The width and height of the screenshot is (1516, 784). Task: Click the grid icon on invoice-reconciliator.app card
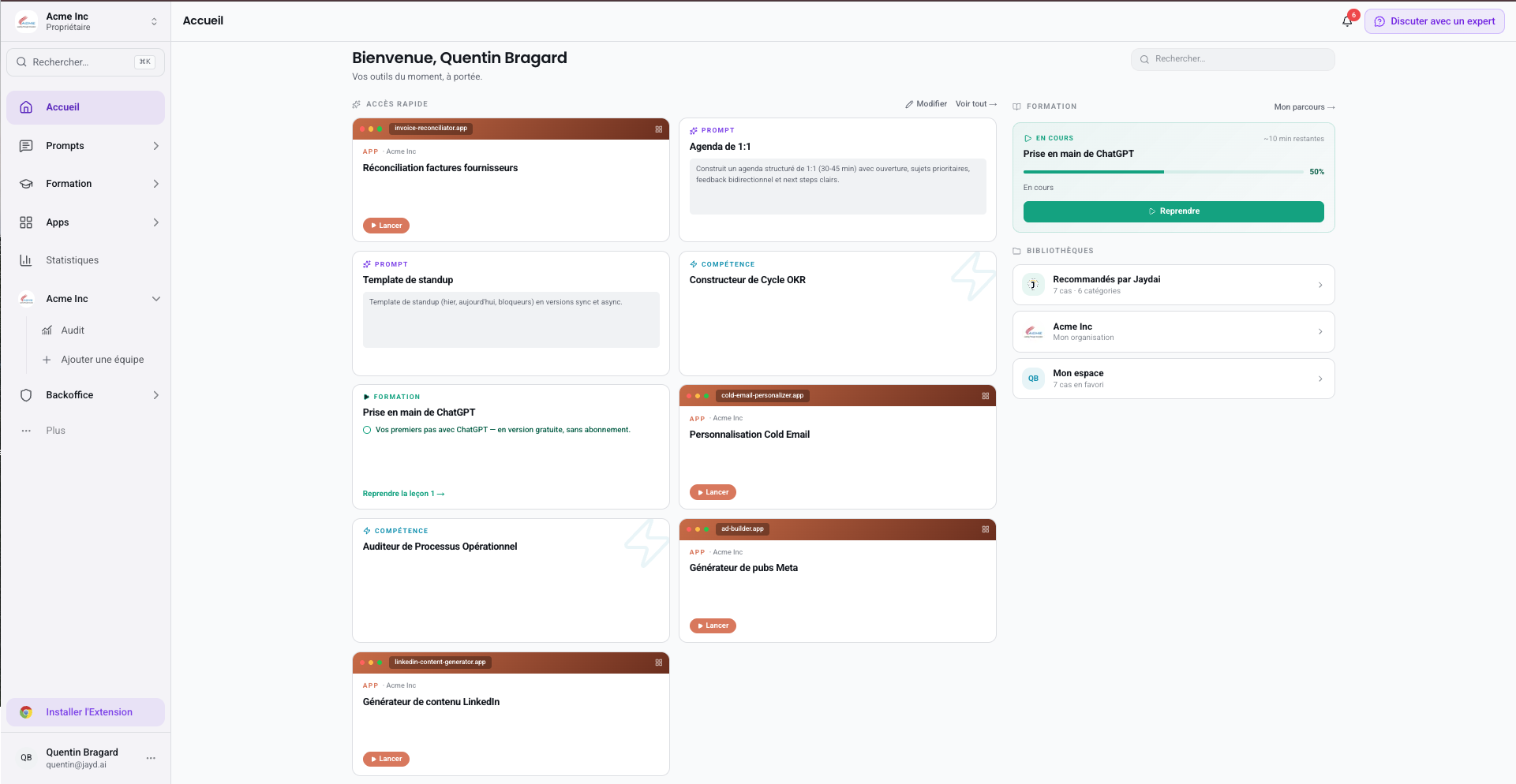pyautogui.click(x=659, y=129)
